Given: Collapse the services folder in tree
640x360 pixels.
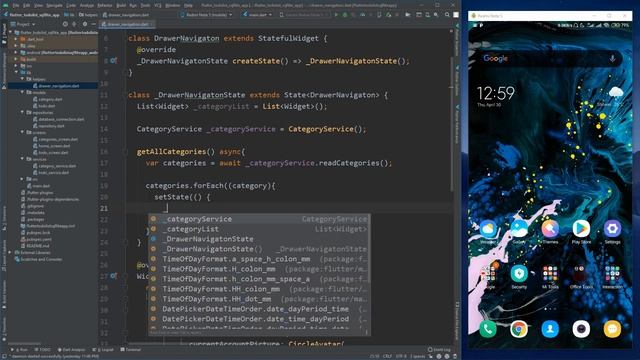Looking at the screenshot, I should pyautogui.click(x=23, y=159).
